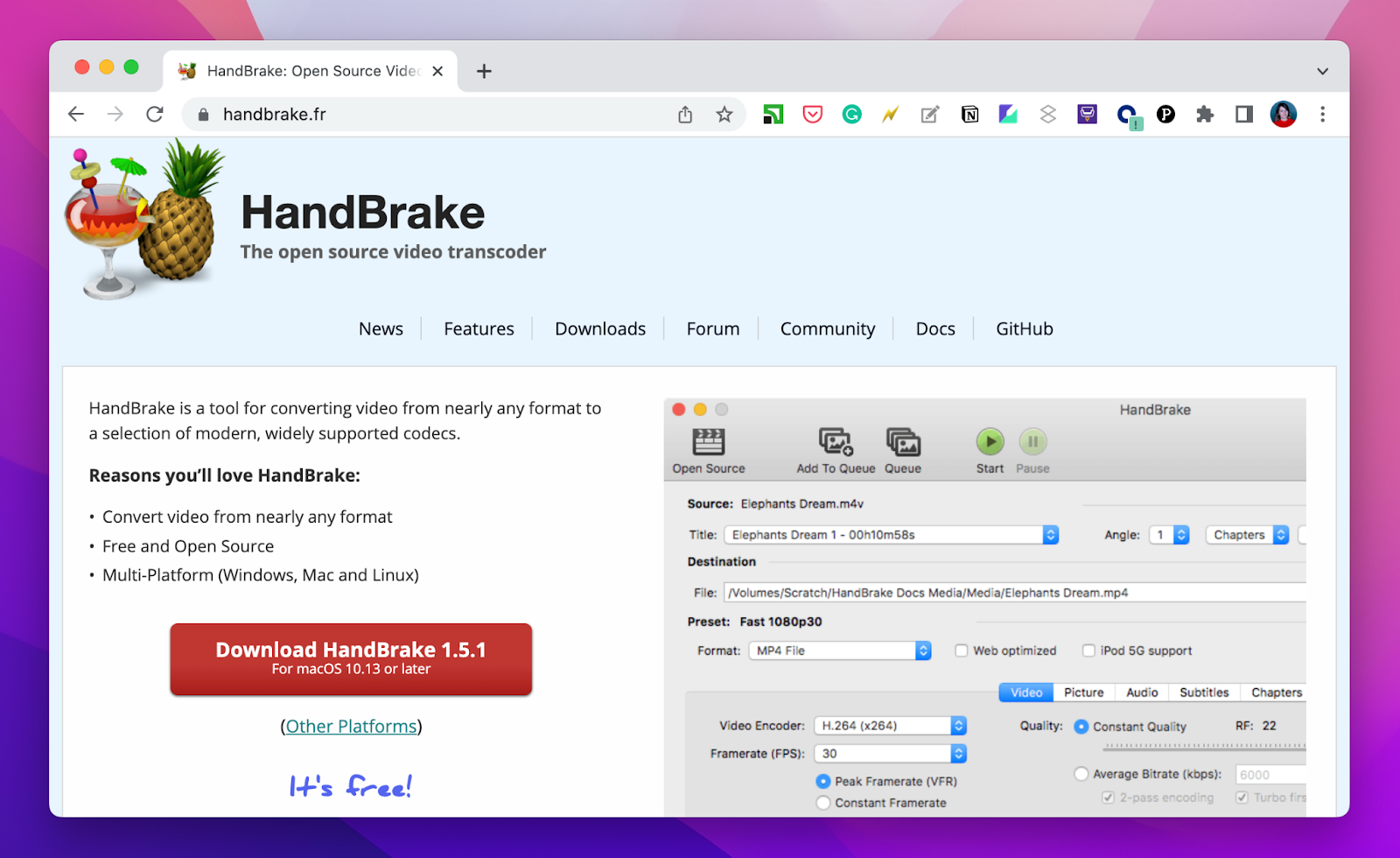The width and height of the screenshot is (1400, 858).
Task: Open the black P circle extension
Action: click(x=1165, y=114)
